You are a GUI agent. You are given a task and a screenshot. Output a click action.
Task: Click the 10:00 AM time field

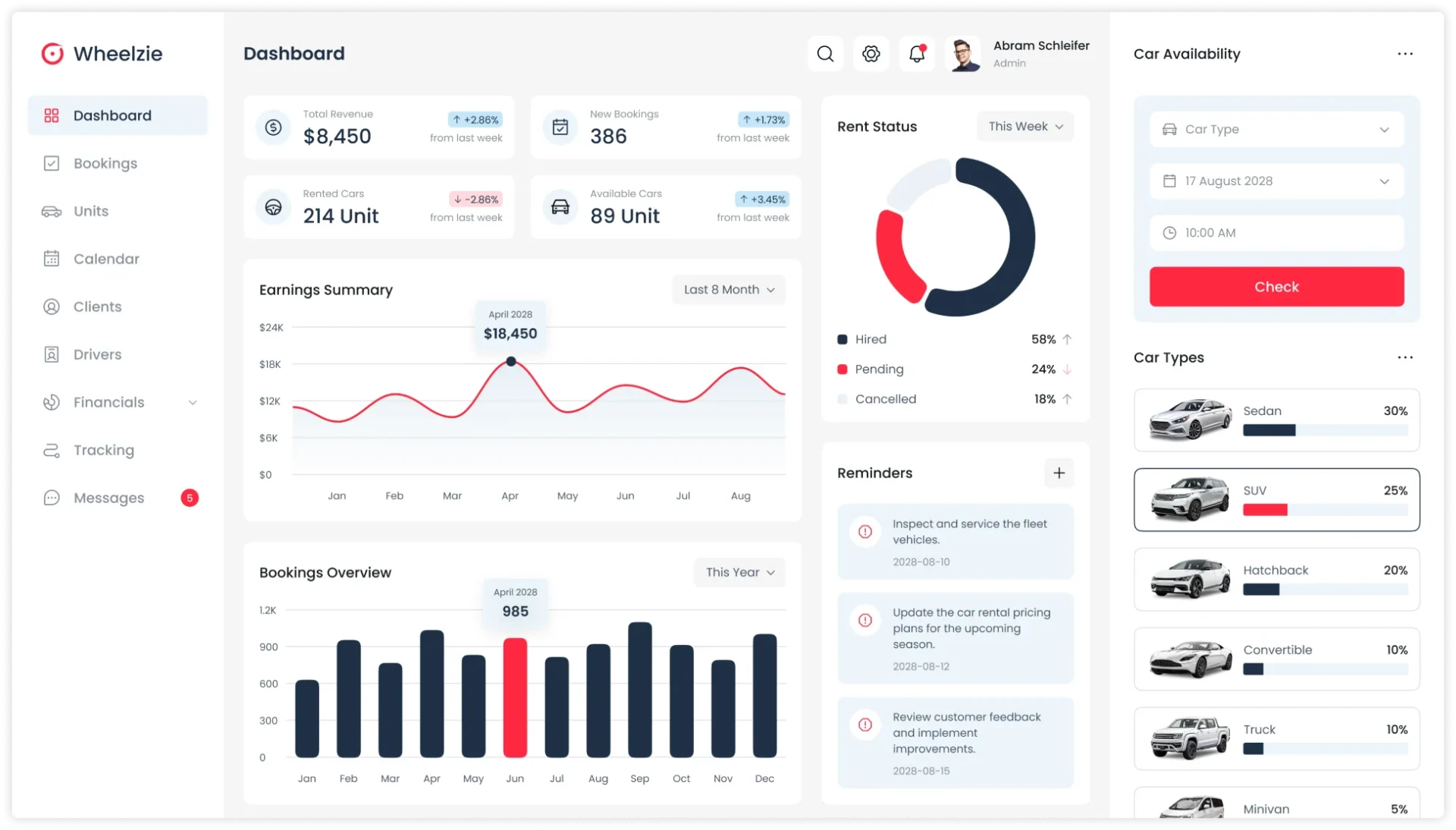(x=1276, y=233)
